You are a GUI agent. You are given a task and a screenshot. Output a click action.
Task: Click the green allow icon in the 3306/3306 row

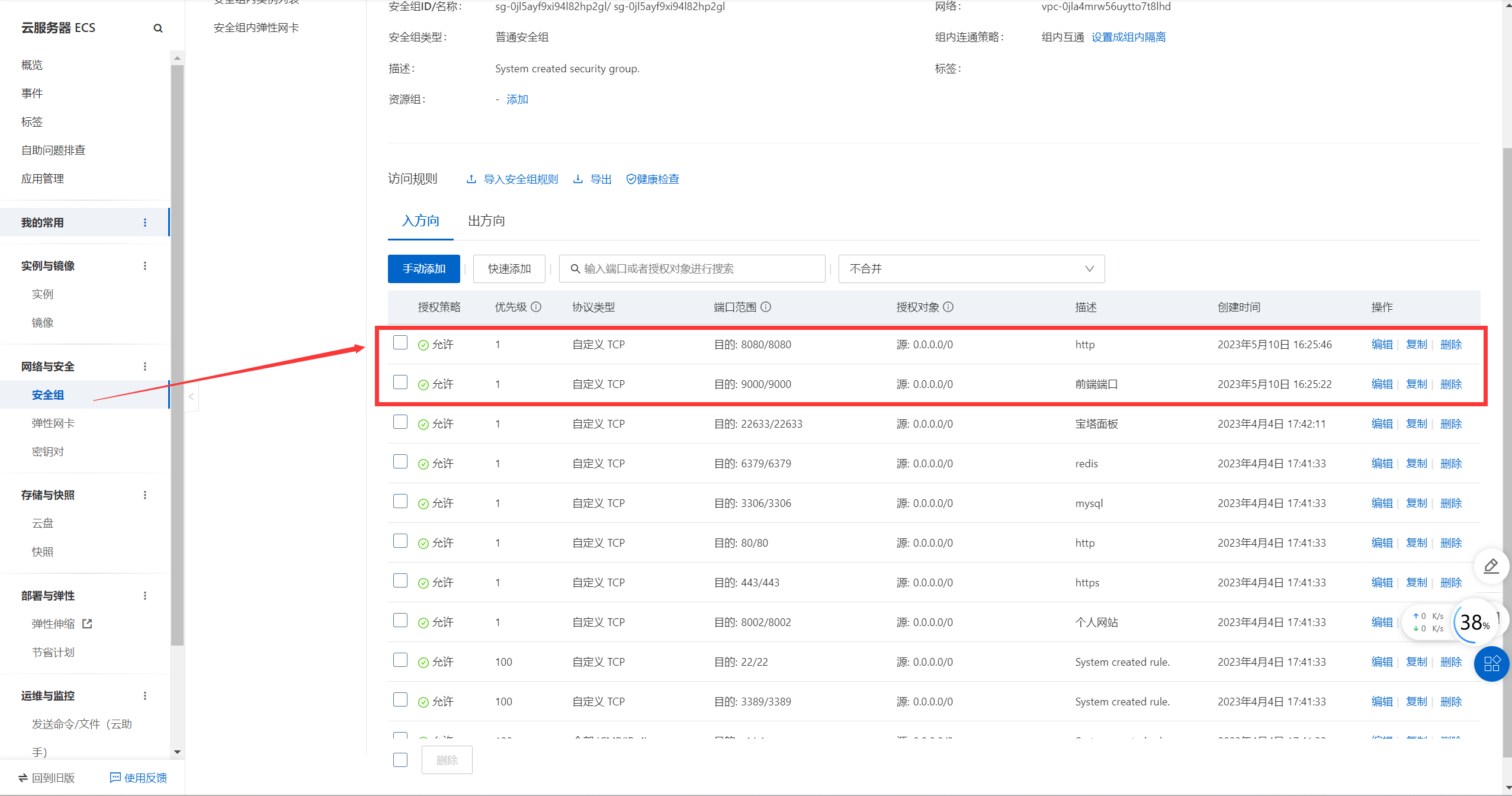pos(423,504)
